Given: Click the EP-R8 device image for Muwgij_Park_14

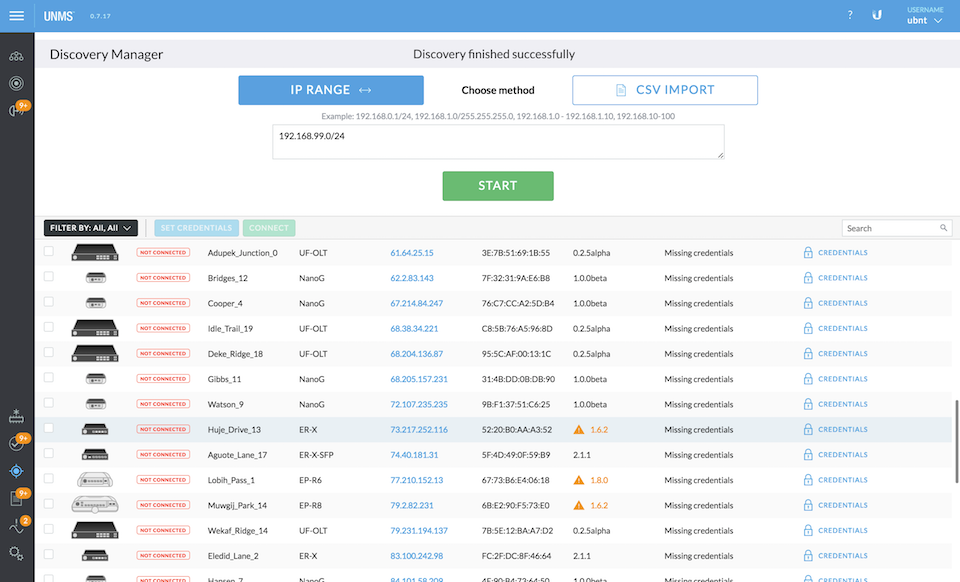Looking at the screenshot, I should 95,505.
